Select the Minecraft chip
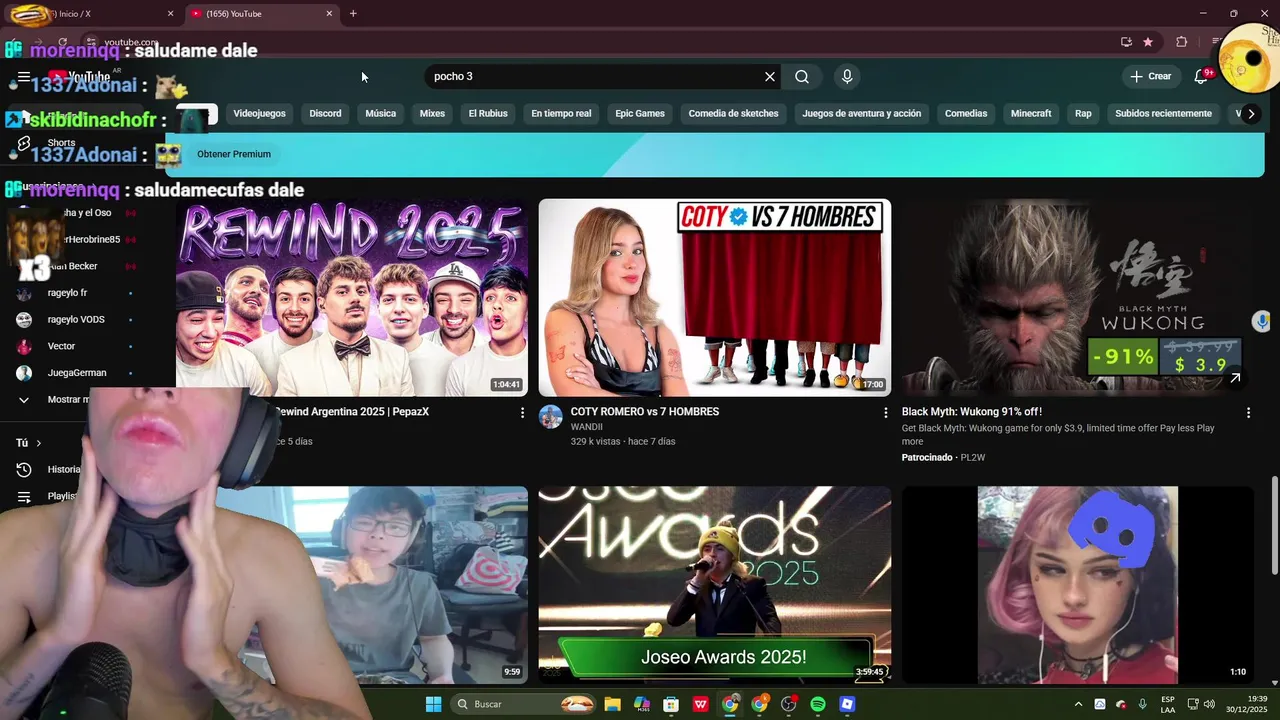 click(x=1031, y=113)
